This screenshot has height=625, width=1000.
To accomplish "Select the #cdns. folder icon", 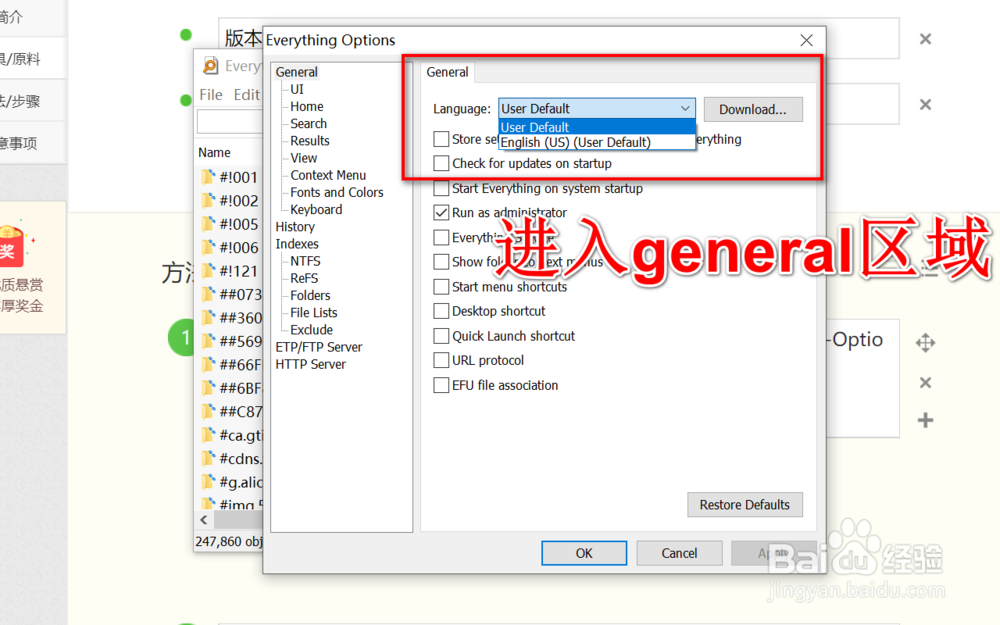I will (x=208, y=458).
